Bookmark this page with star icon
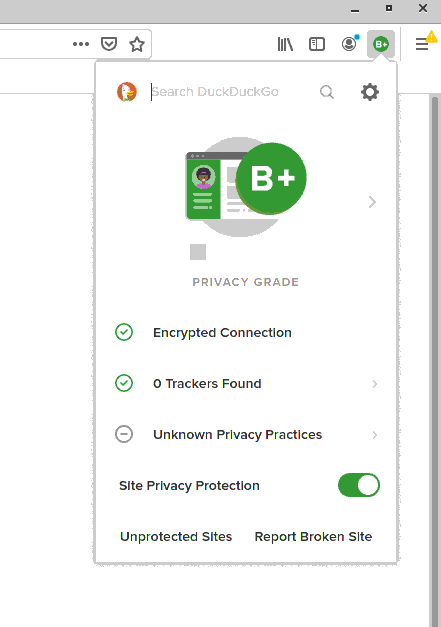Screen dimensions: 441x627 tap(137, 44)
